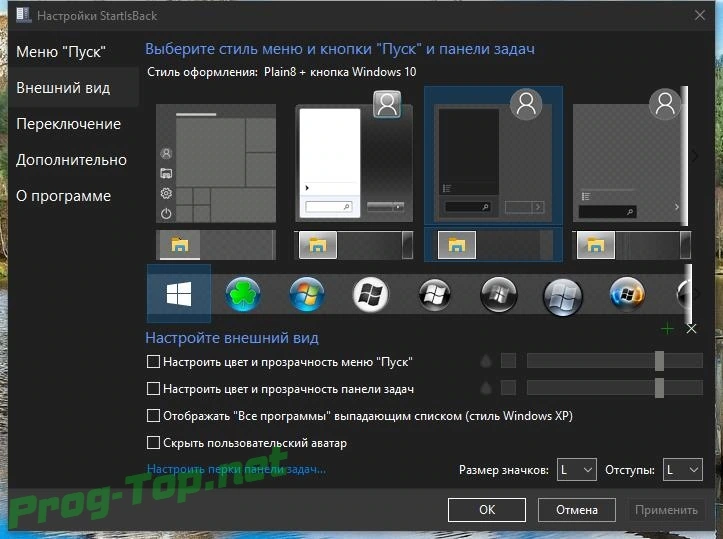Click the green plus to add orb image

click(667, 329)
